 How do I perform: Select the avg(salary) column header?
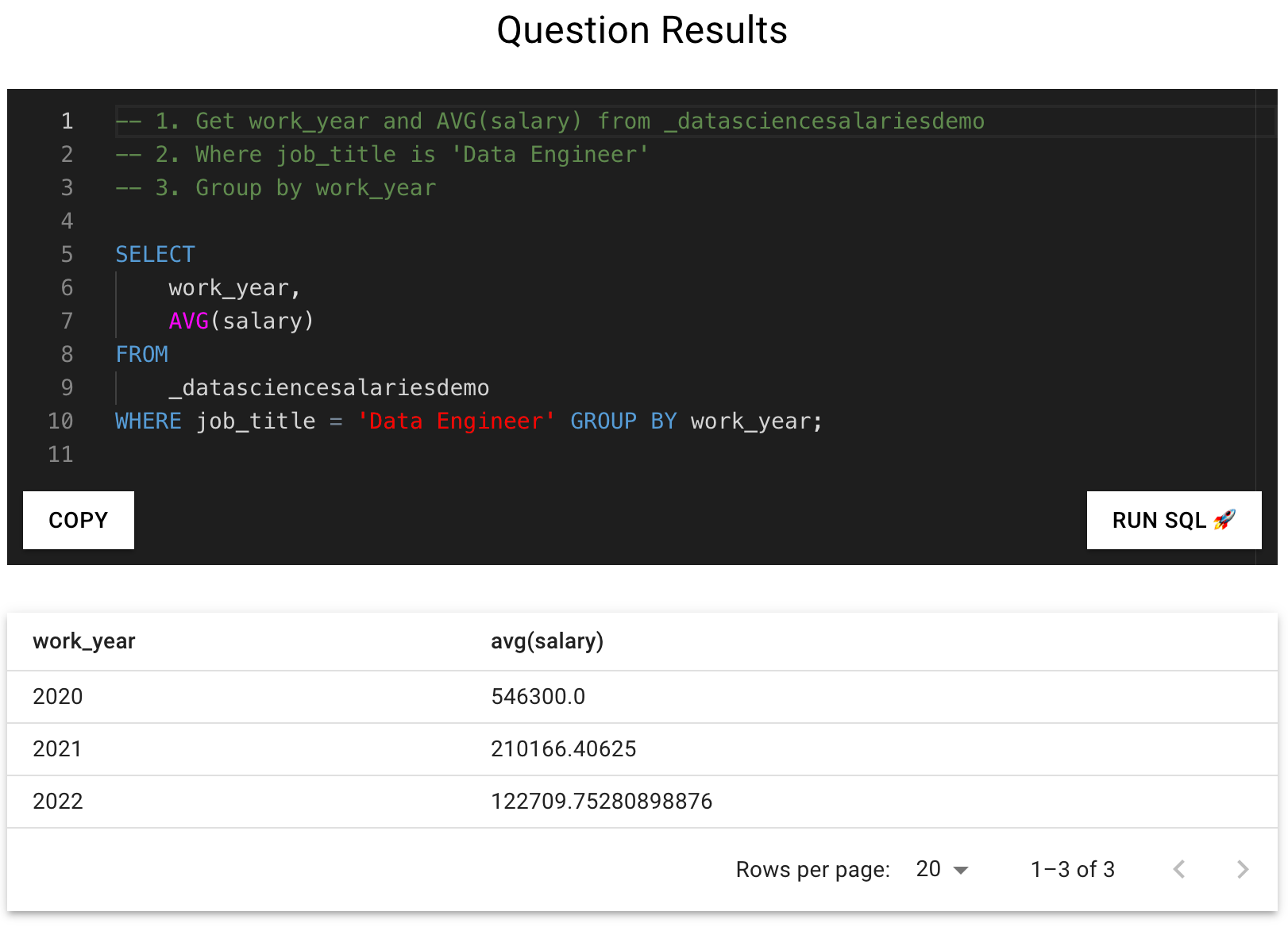[x=547, y=640]
